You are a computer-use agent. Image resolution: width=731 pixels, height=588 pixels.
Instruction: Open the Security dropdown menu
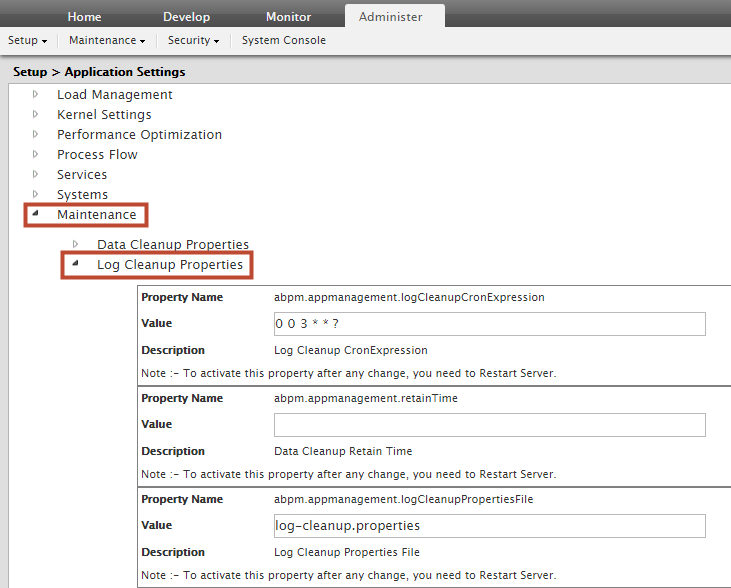point(194,40)
